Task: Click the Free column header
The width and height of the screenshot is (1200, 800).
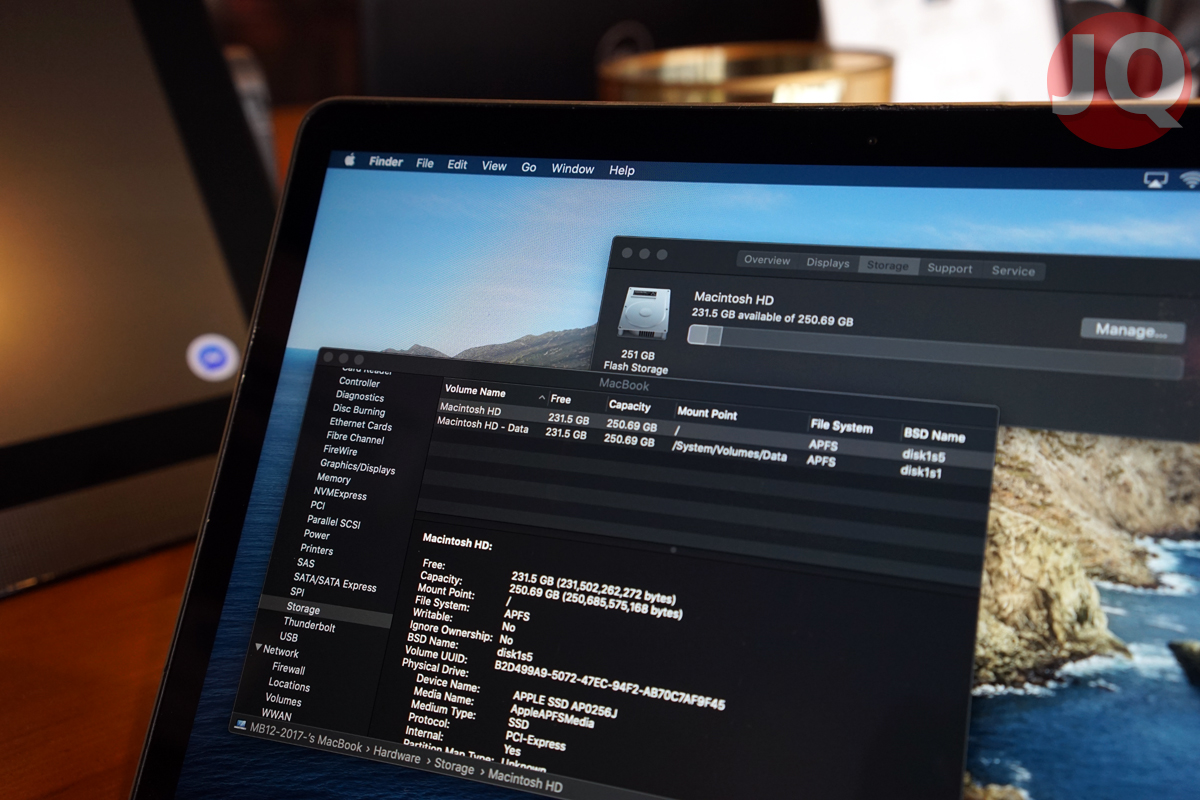Action: click(x=561, y=399)
